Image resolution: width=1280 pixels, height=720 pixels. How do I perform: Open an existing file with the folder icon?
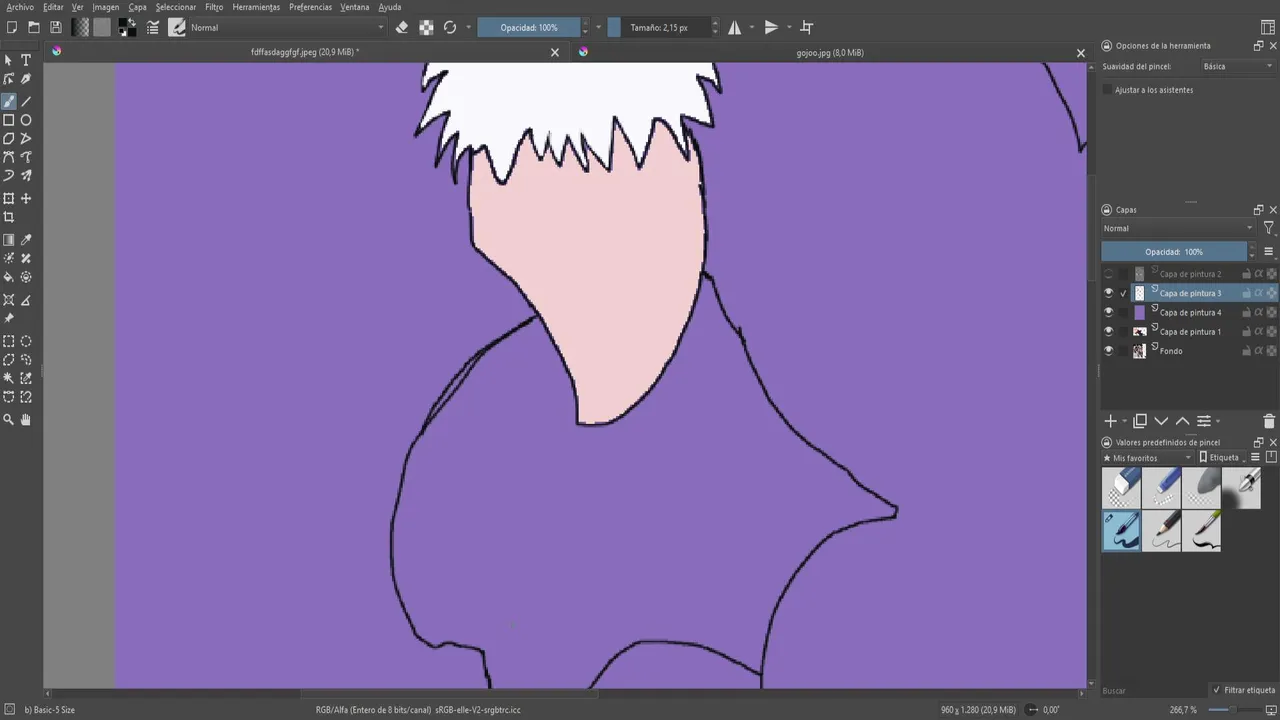(34, 28)
